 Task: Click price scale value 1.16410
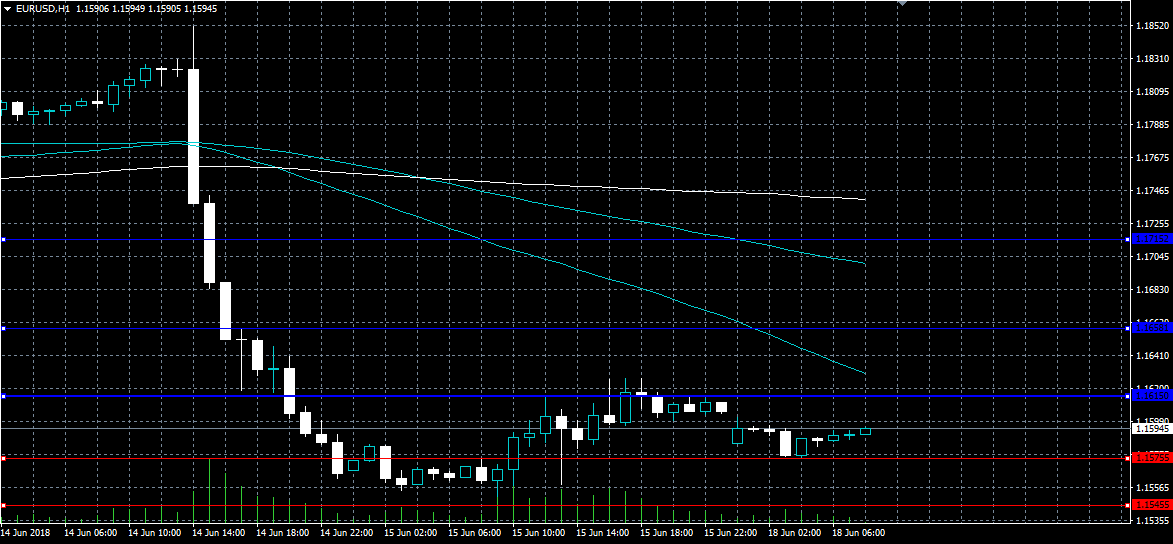(1151, 355)
